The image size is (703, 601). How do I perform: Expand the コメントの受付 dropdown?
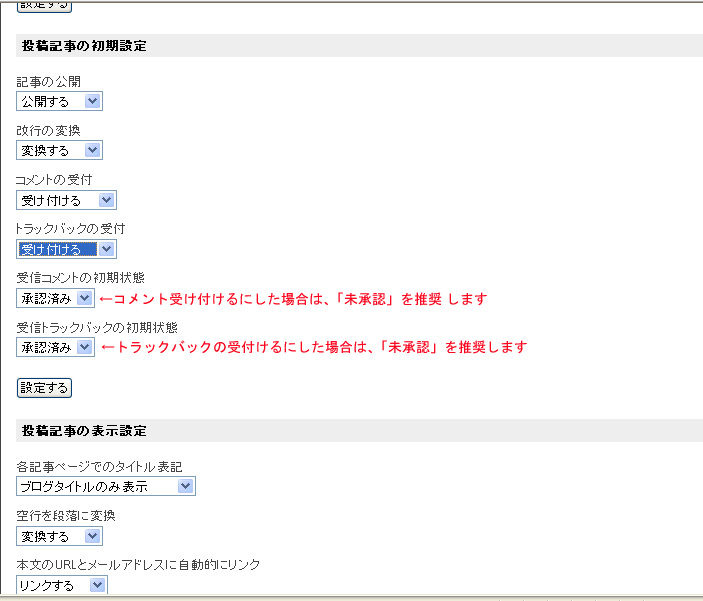(66, 200)
